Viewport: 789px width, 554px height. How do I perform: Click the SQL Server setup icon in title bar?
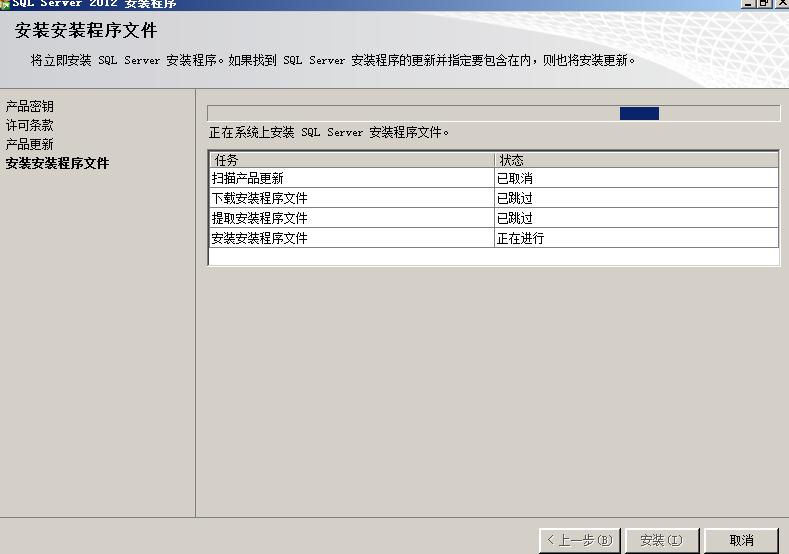pyautogui.click(x=5, y=3)
